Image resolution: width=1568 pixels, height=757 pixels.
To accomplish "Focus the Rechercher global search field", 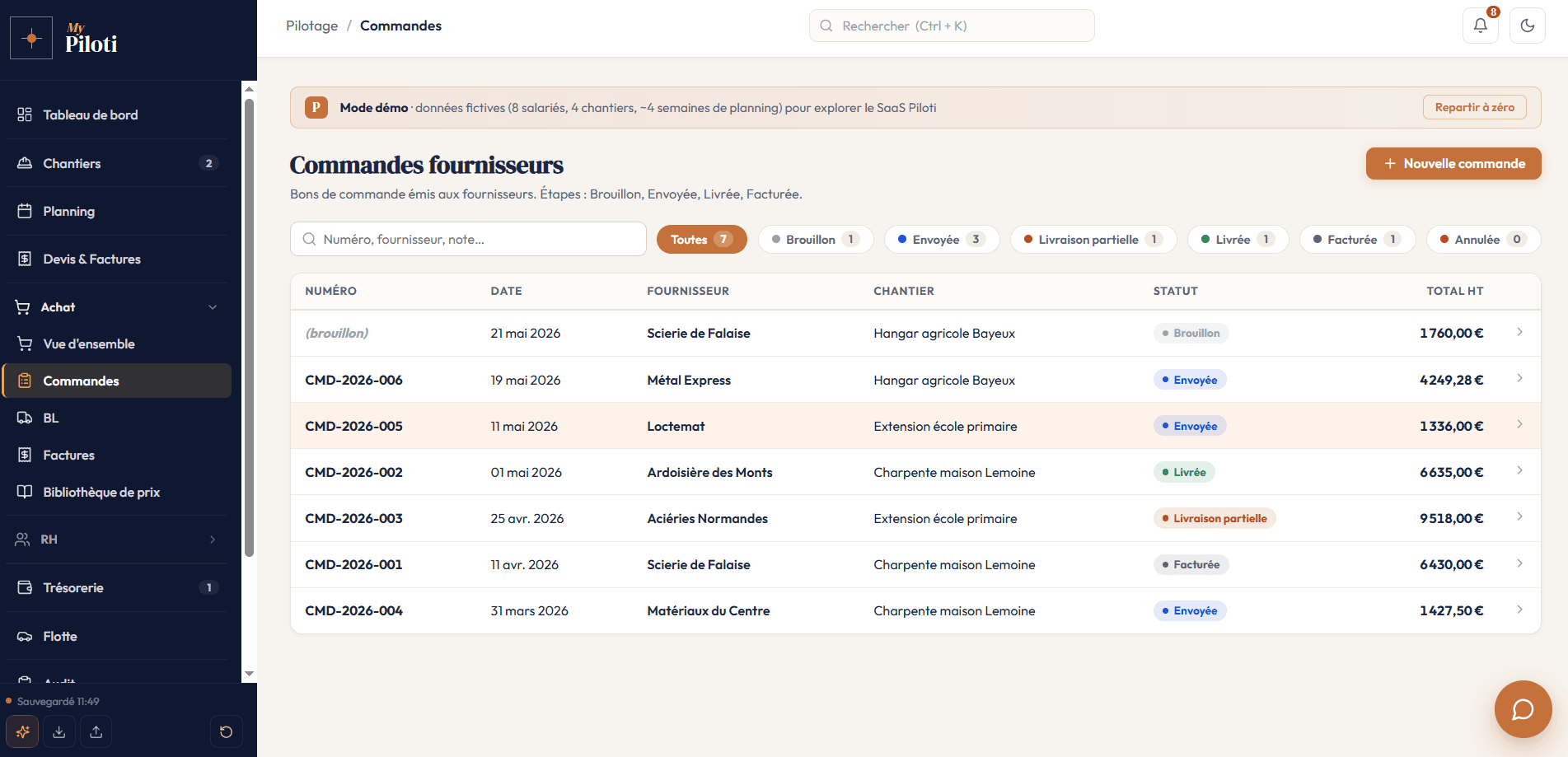I will coord(952,26).
